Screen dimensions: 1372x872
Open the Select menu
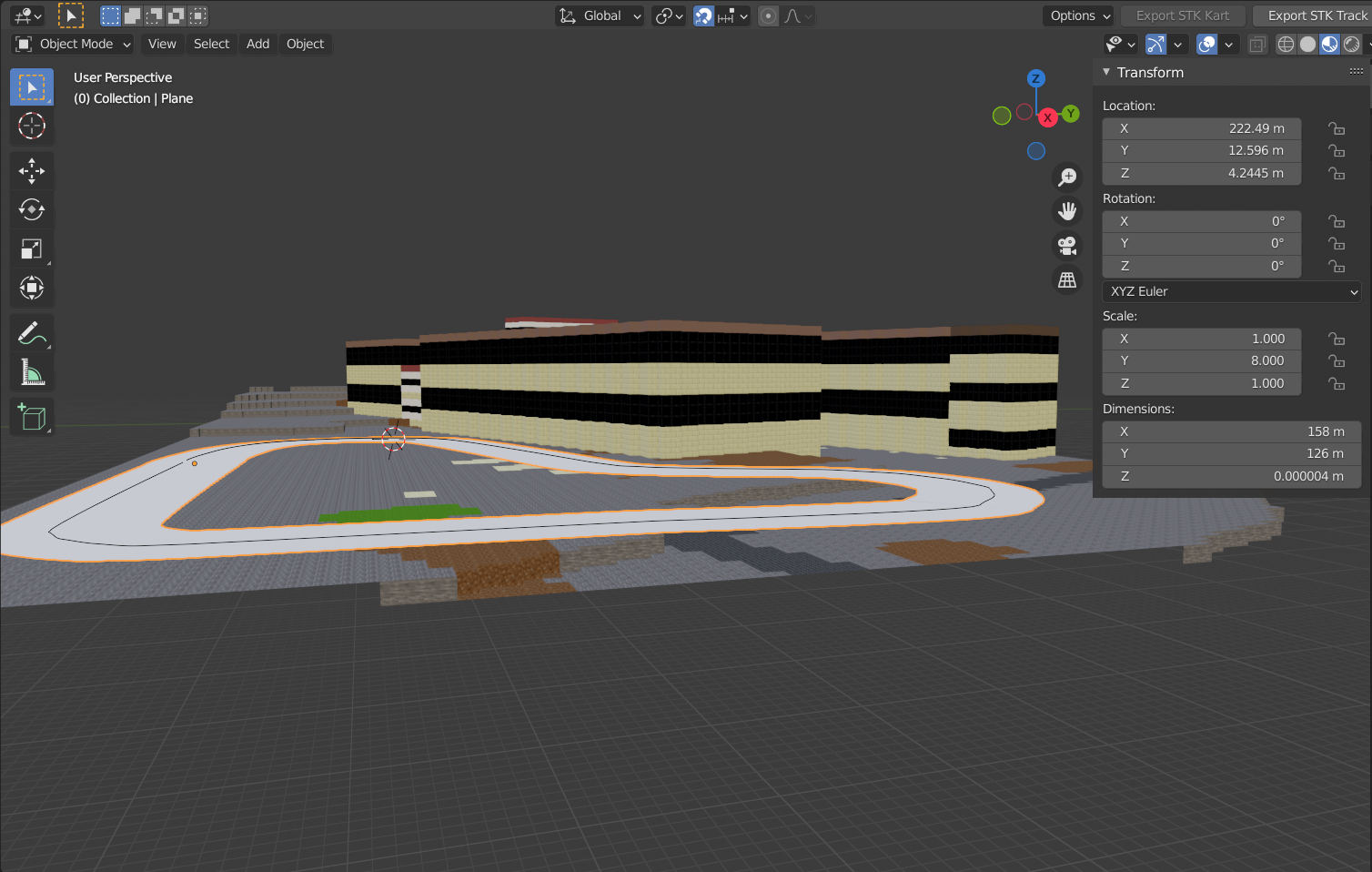coord(211,45)
